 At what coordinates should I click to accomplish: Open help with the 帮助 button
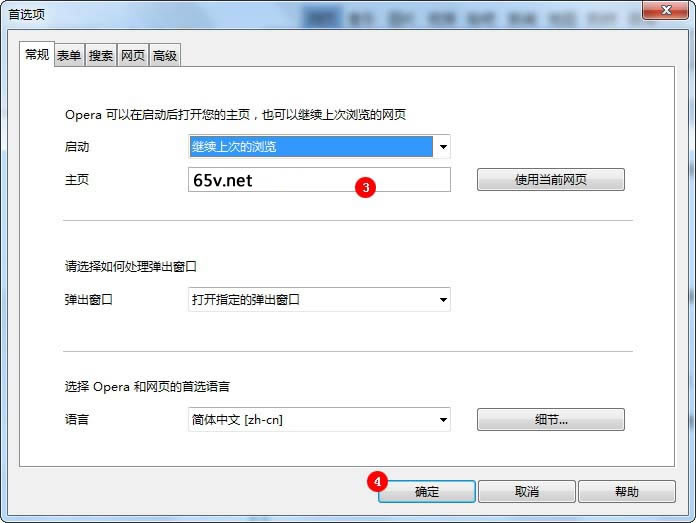tap(627, 491)
